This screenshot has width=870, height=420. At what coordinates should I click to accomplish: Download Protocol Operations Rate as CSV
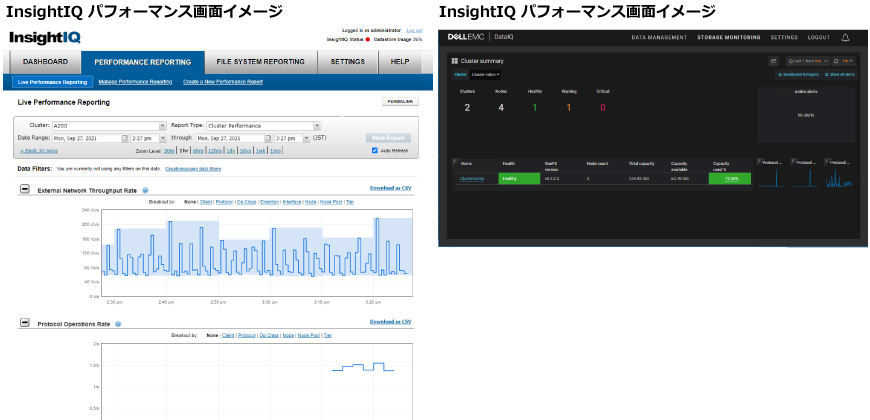391,322
